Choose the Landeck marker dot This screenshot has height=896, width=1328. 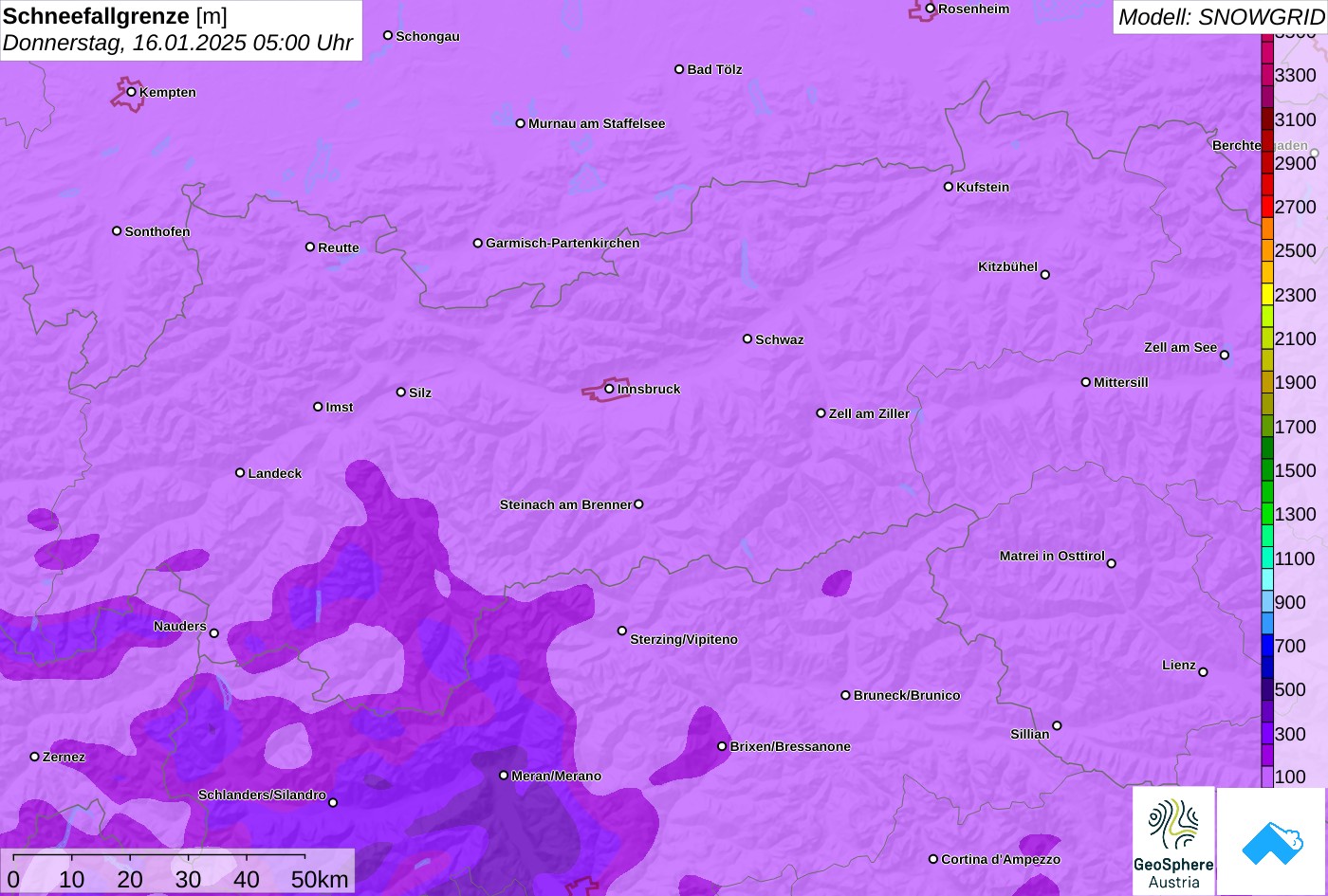click(240, 473)
